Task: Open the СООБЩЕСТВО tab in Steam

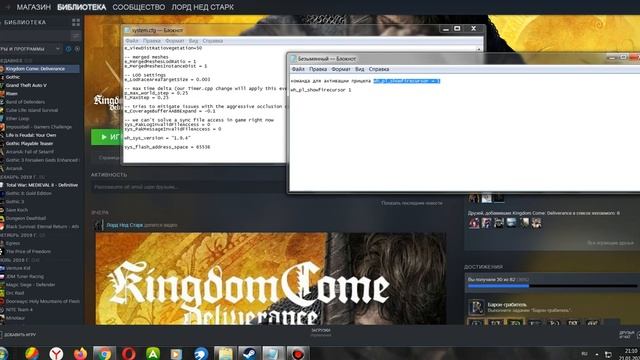Action: click(138, 7)
